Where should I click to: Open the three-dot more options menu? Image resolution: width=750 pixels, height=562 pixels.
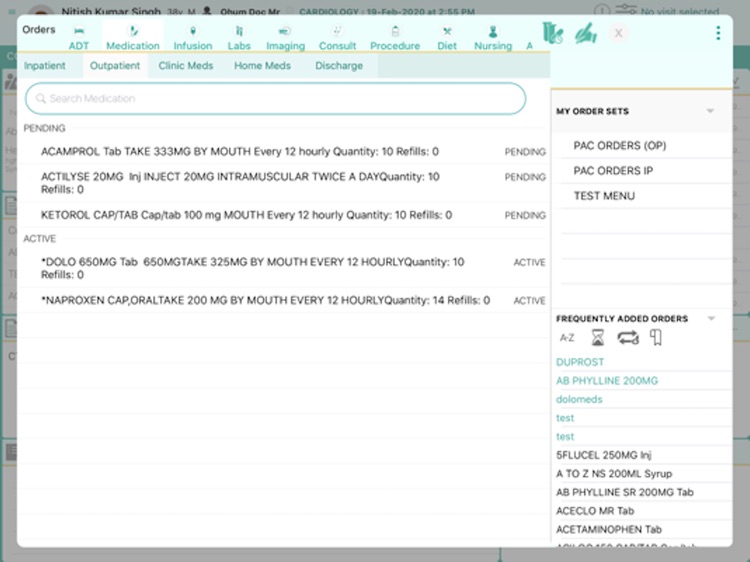click(x=718, y=33)
